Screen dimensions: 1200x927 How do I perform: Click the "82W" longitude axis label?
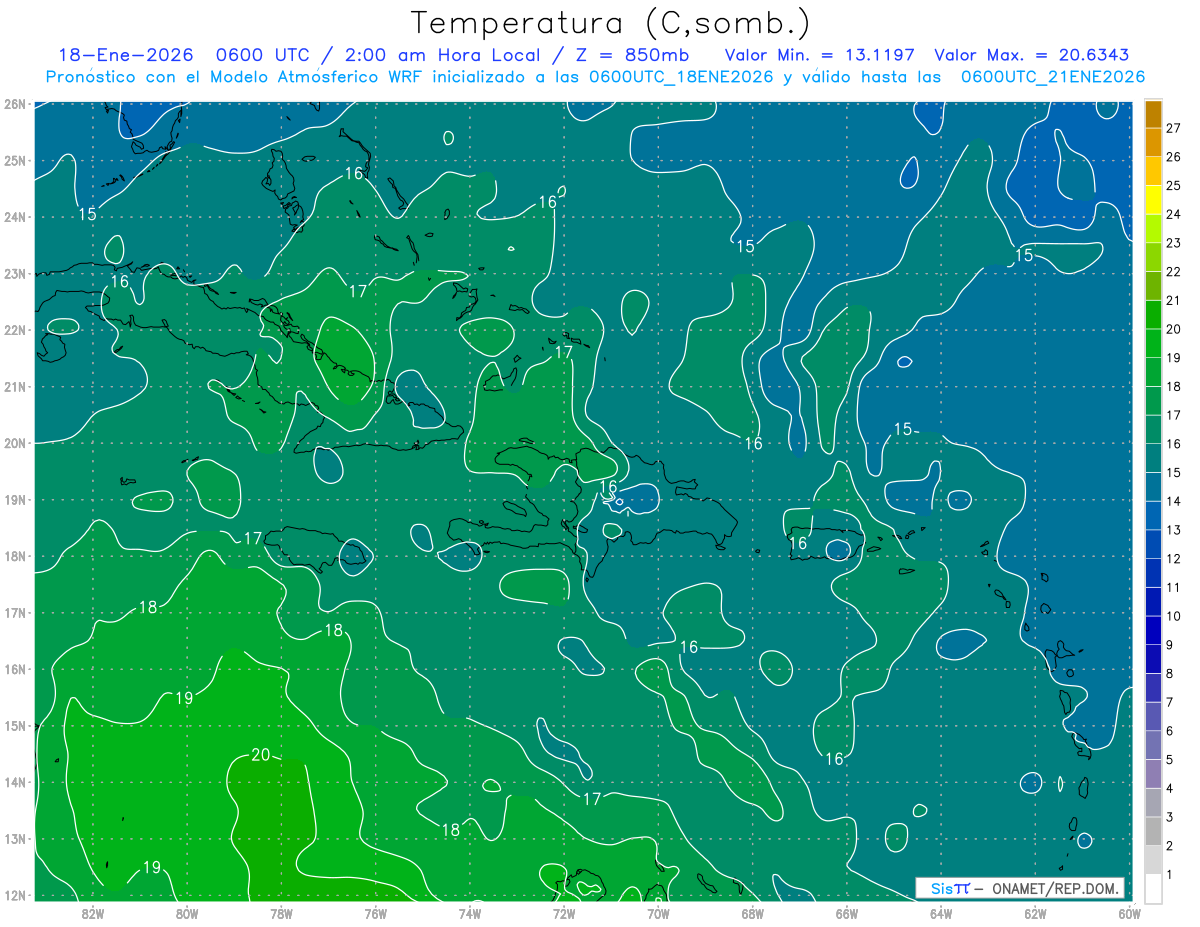(92, 914)
